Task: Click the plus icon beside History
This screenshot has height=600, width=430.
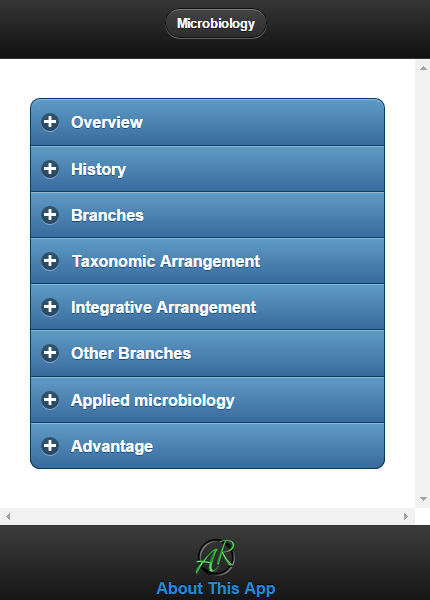Action: tap(50, 169)
